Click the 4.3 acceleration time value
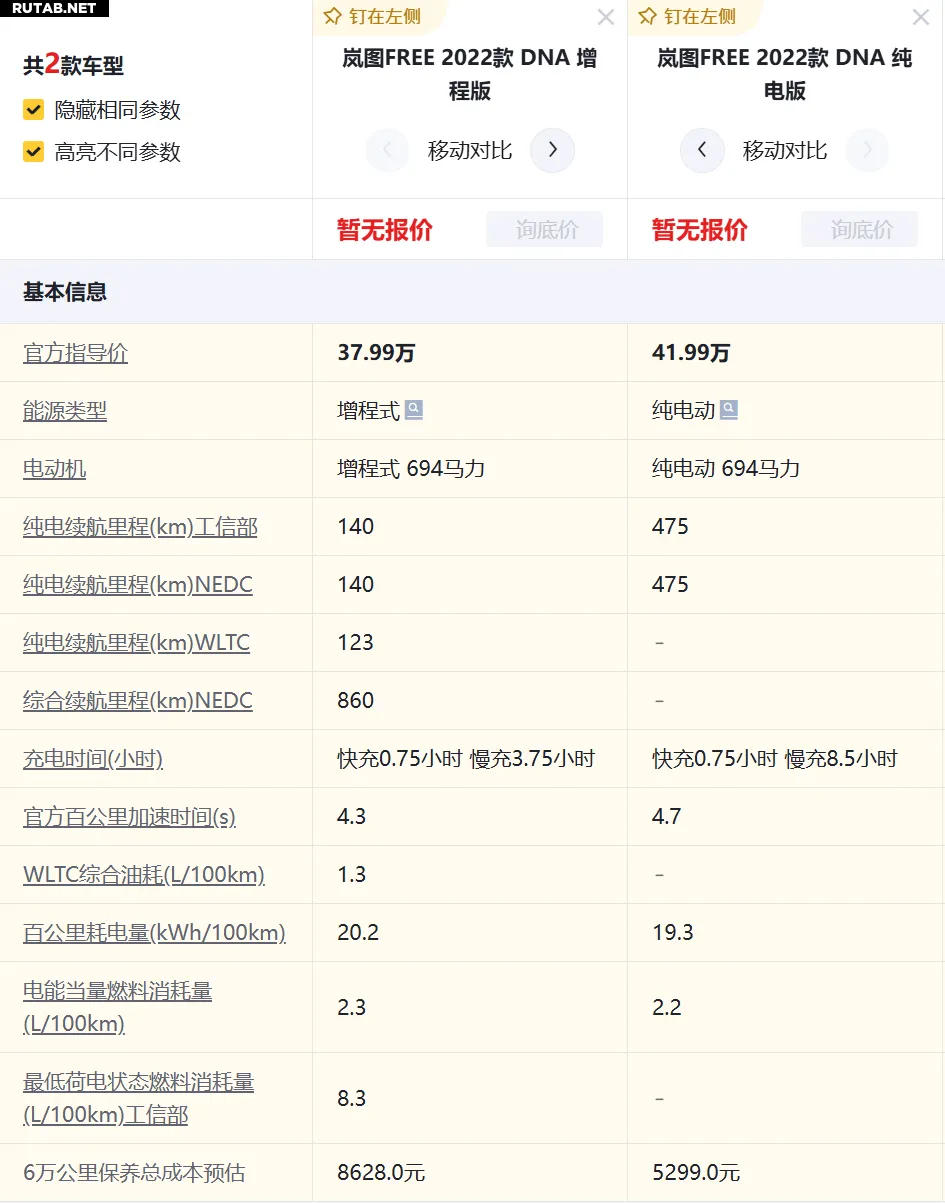 tap(352, 817)
